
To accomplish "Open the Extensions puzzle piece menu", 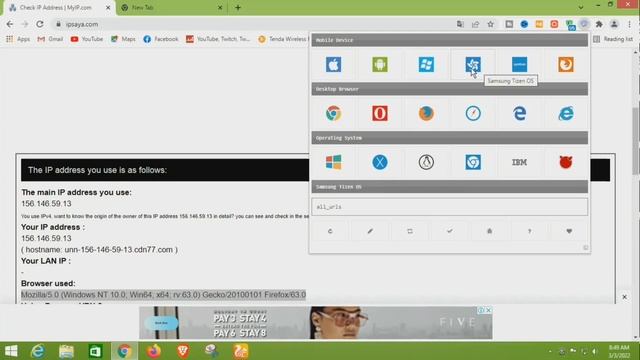I will [599, 24].
